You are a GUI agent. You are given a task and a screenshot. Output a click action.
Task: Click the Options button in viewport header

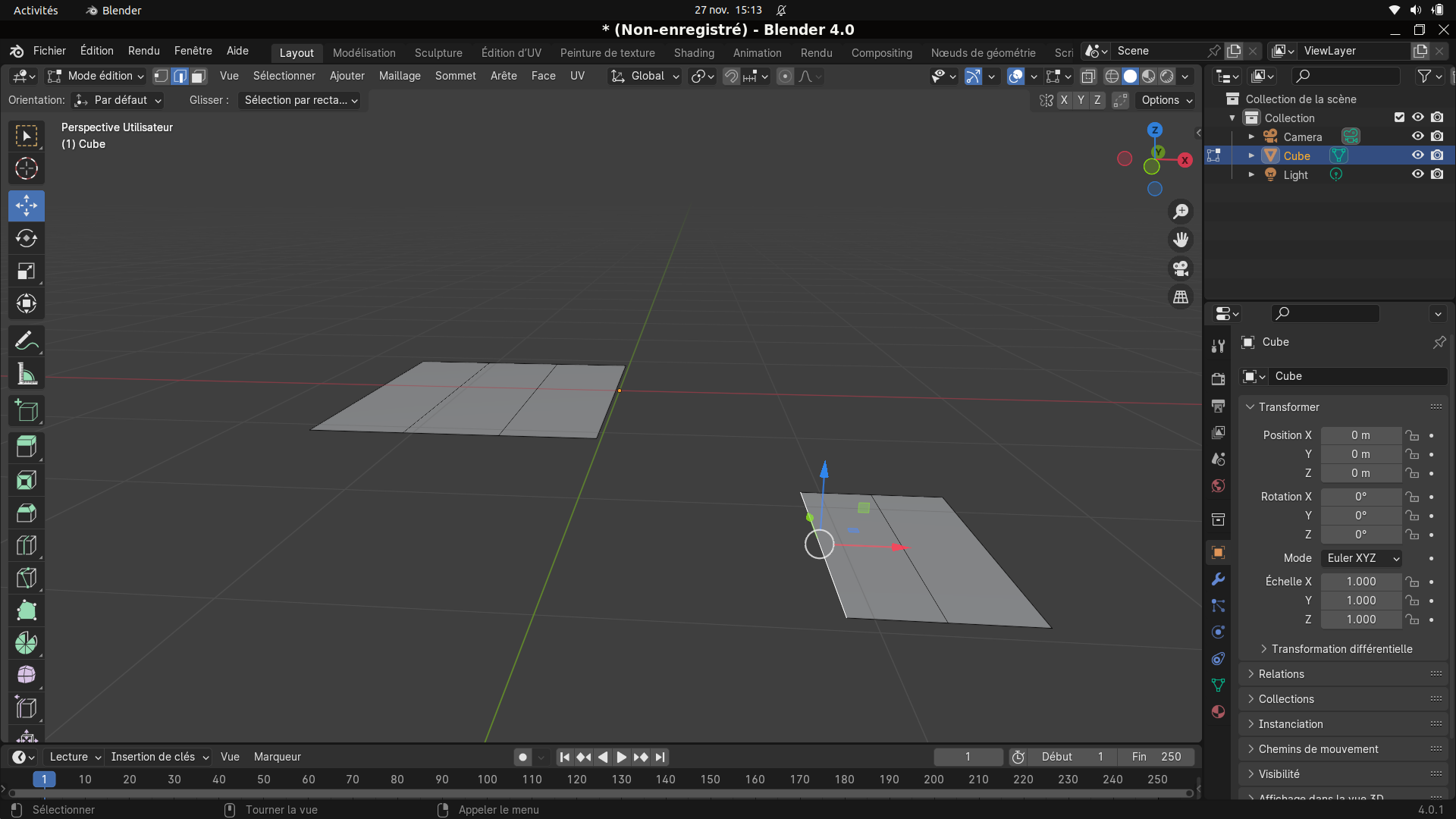(1167, 100)
